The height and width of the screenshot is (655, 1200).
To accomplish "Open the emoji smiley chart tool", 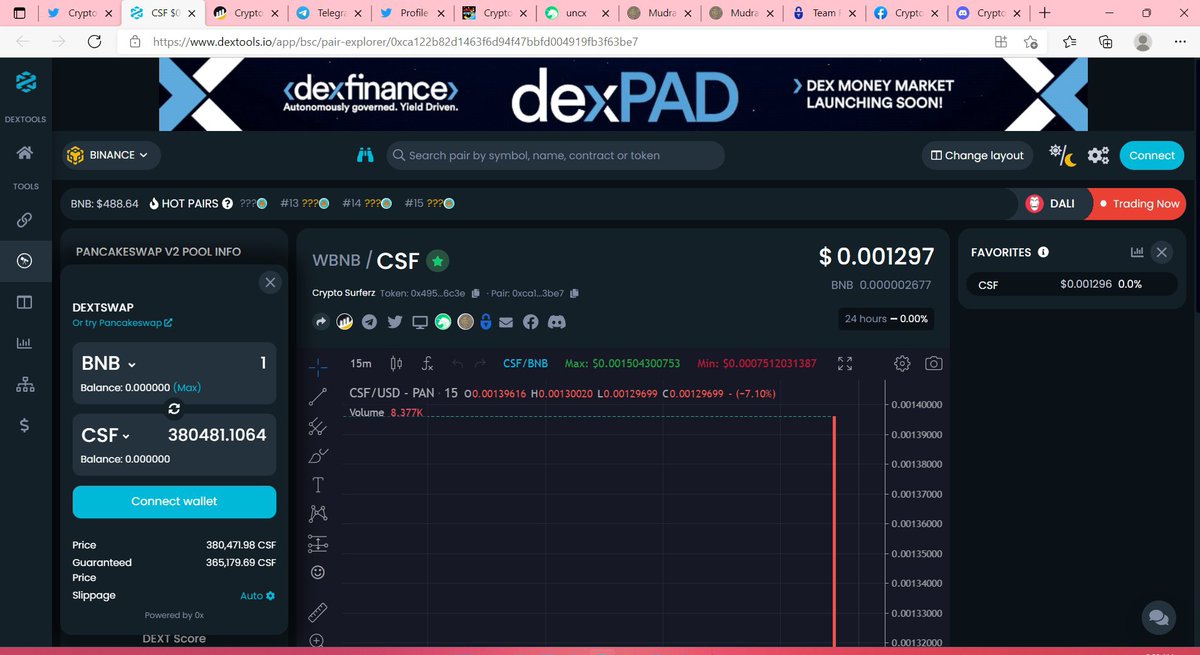I will (318, 573).
